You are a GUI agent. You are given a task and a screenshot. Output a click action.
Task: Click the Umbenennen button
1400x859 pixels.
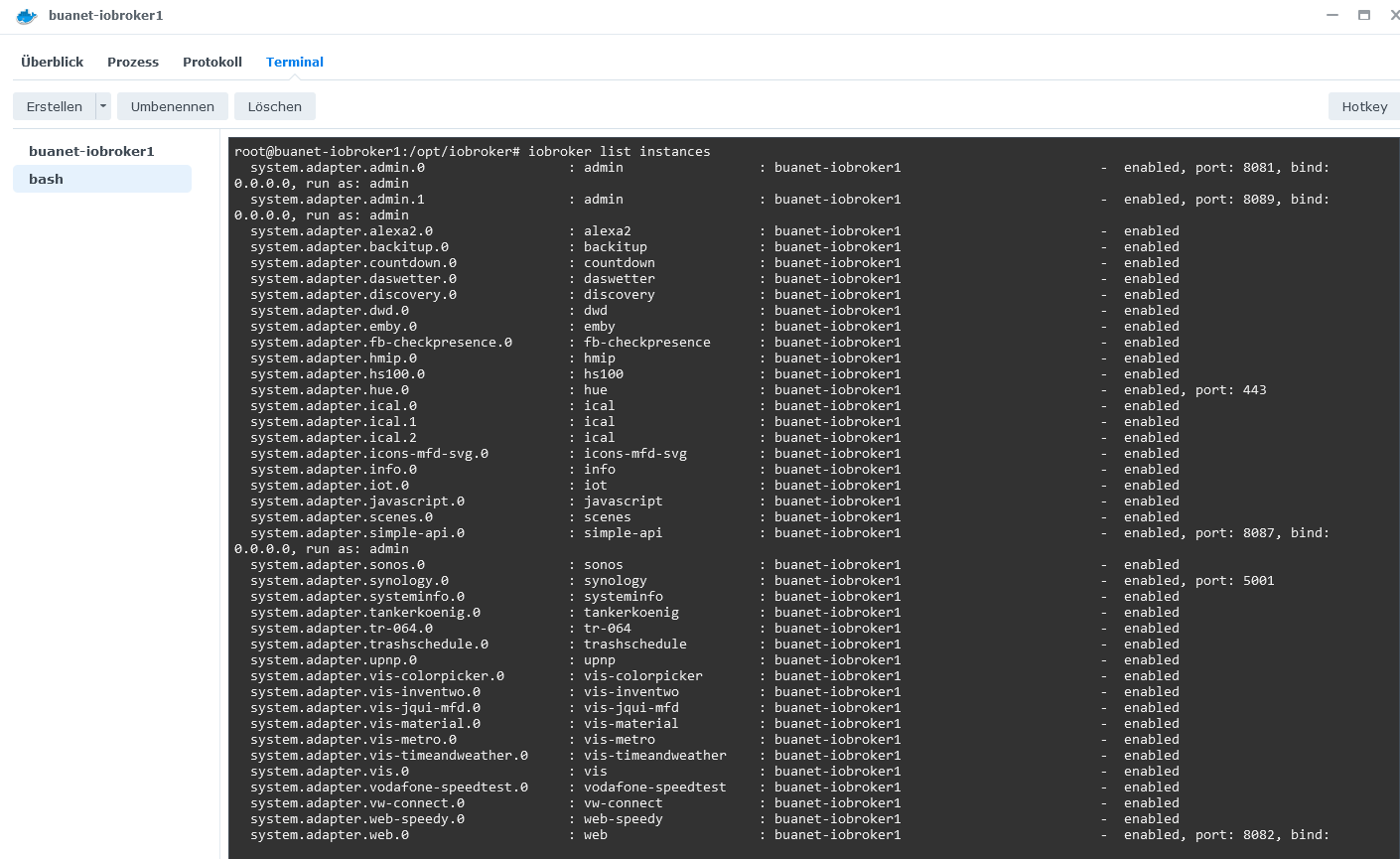pos(173,106)
